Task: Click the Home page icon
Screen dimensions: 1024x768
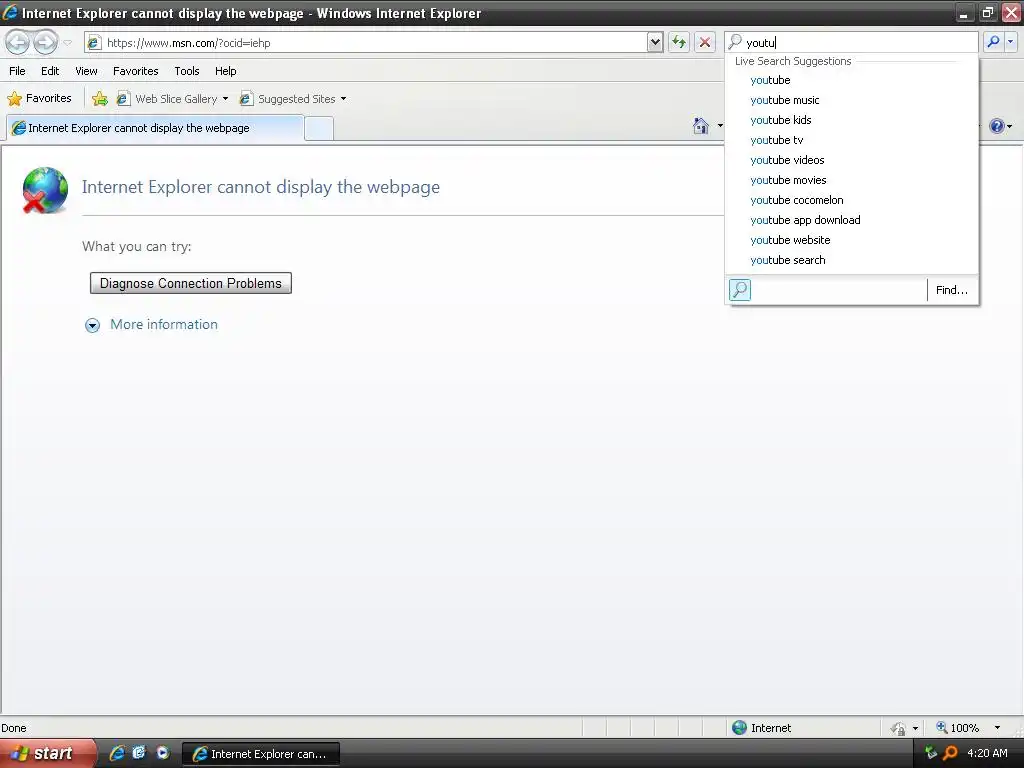Action: point(701,125)
